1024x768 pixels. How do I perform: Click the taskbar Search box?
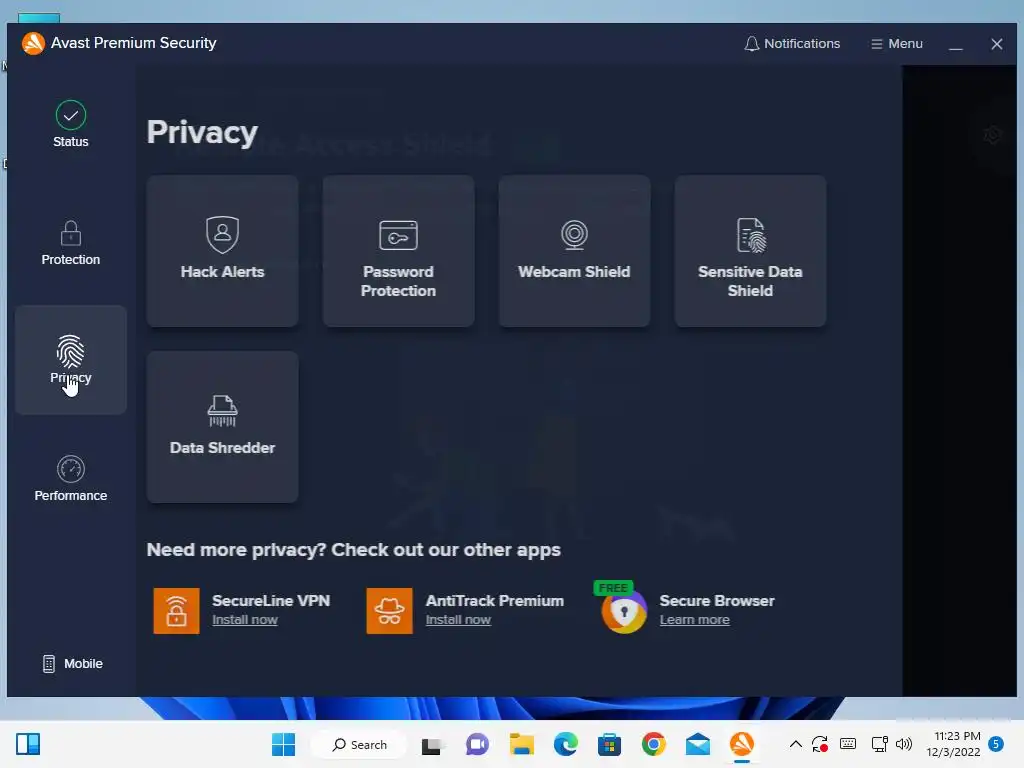point(359,744)
